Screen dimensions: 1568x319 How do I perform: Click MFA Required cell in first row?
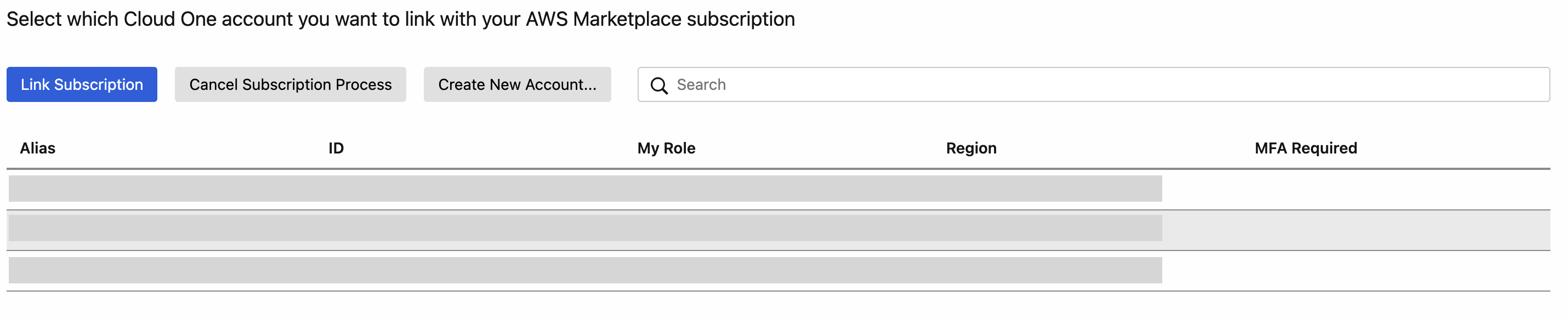(x=1339, y=189)
